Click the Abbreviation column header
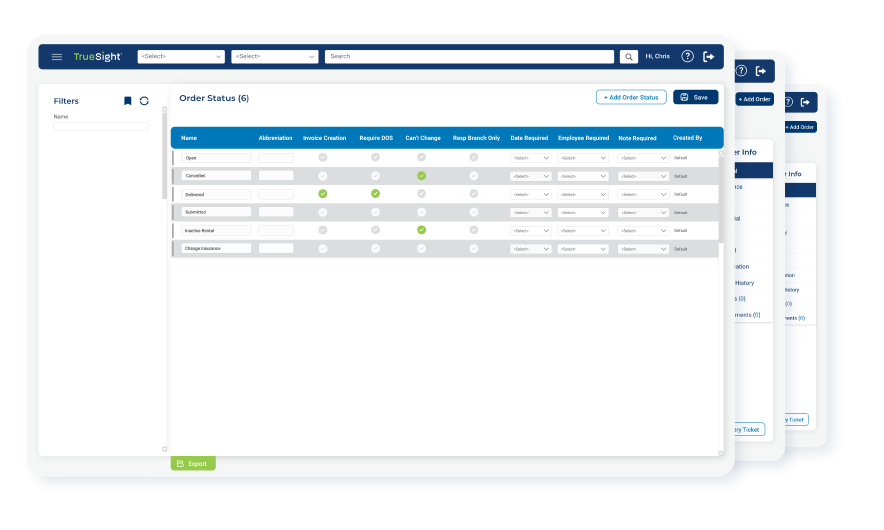 pos(275,138)
